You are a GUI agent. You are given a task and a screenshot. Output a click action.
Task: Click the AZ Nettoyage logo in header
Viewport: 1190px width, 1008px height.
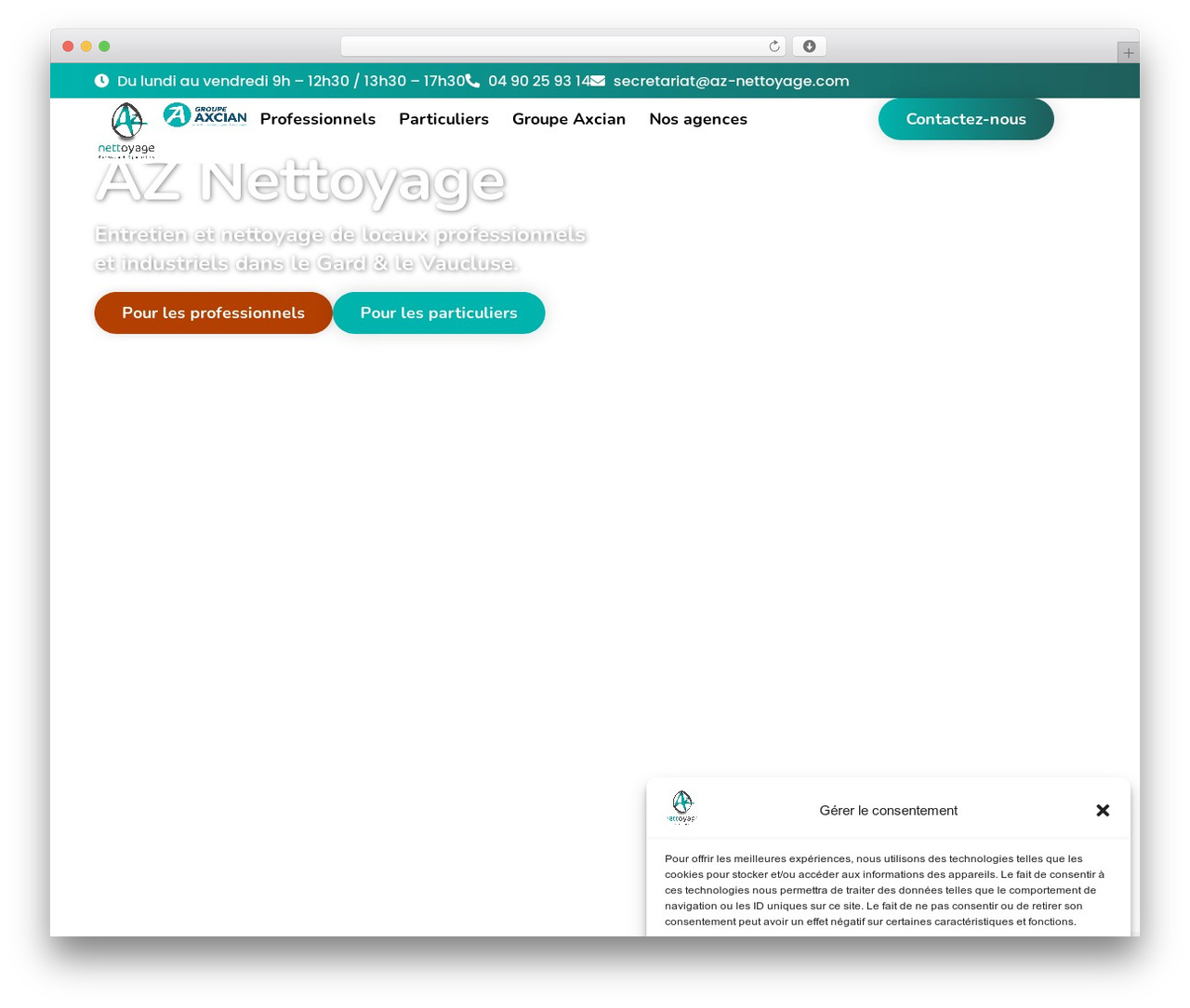tap(126, 129)
